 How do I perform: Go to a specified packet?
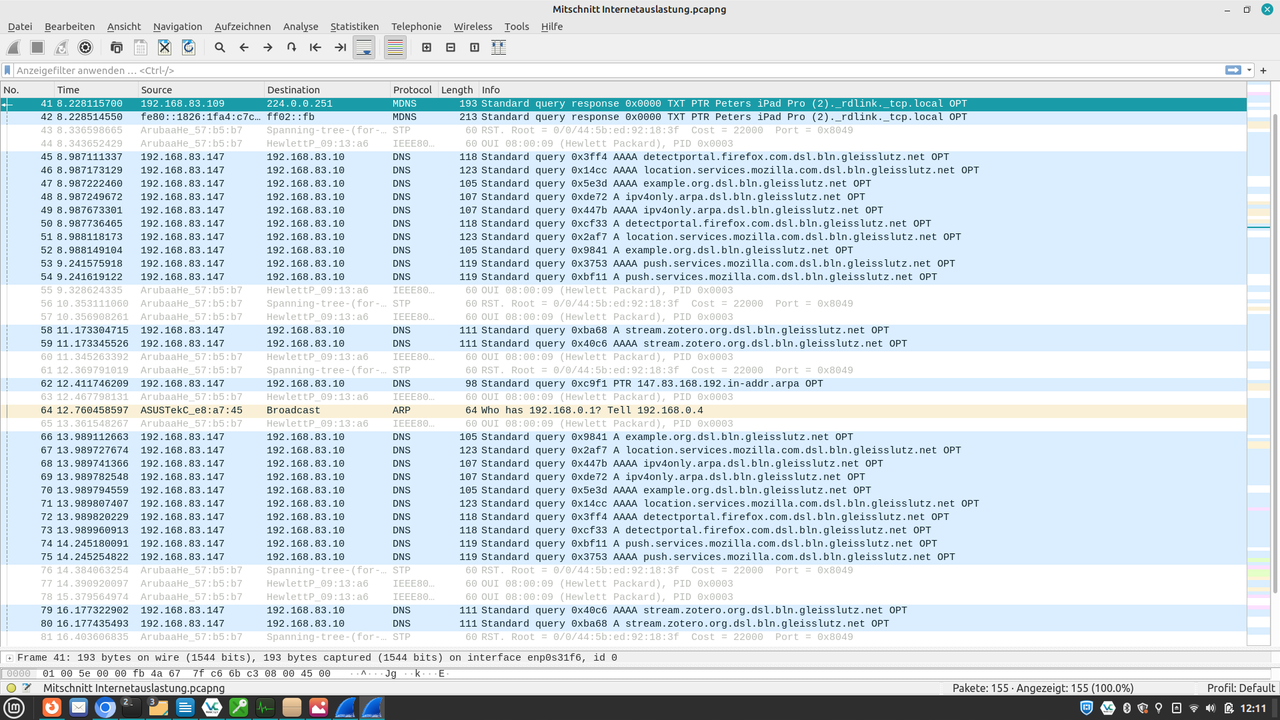click(292, 47)
